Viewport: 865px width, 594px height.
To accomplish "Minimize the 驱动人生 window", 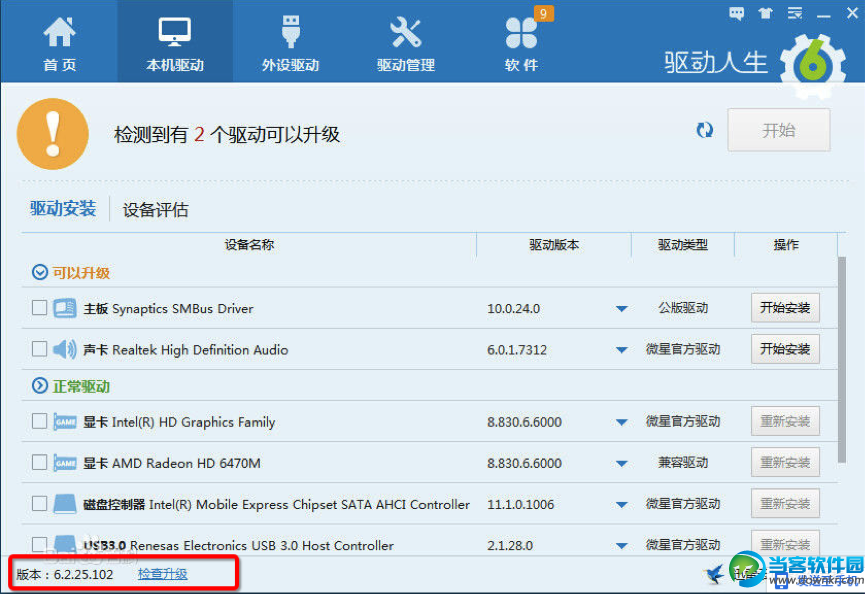I will coord(824,16).
